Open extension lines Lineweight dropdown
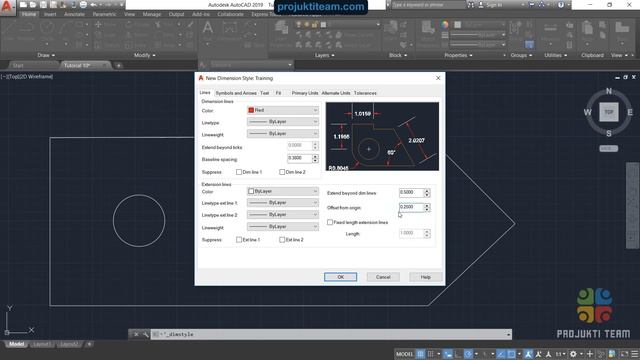 click(x=282, y=227)
